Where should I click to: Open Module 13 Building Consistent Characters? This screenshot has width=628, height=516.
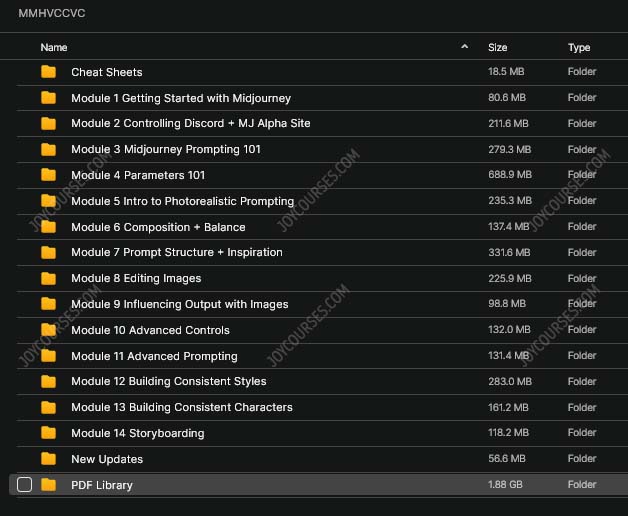click(182, 407)
